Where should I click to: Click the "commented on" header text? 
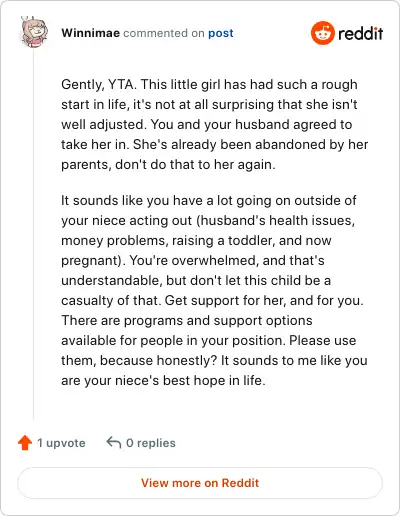[x=164, y=33]
